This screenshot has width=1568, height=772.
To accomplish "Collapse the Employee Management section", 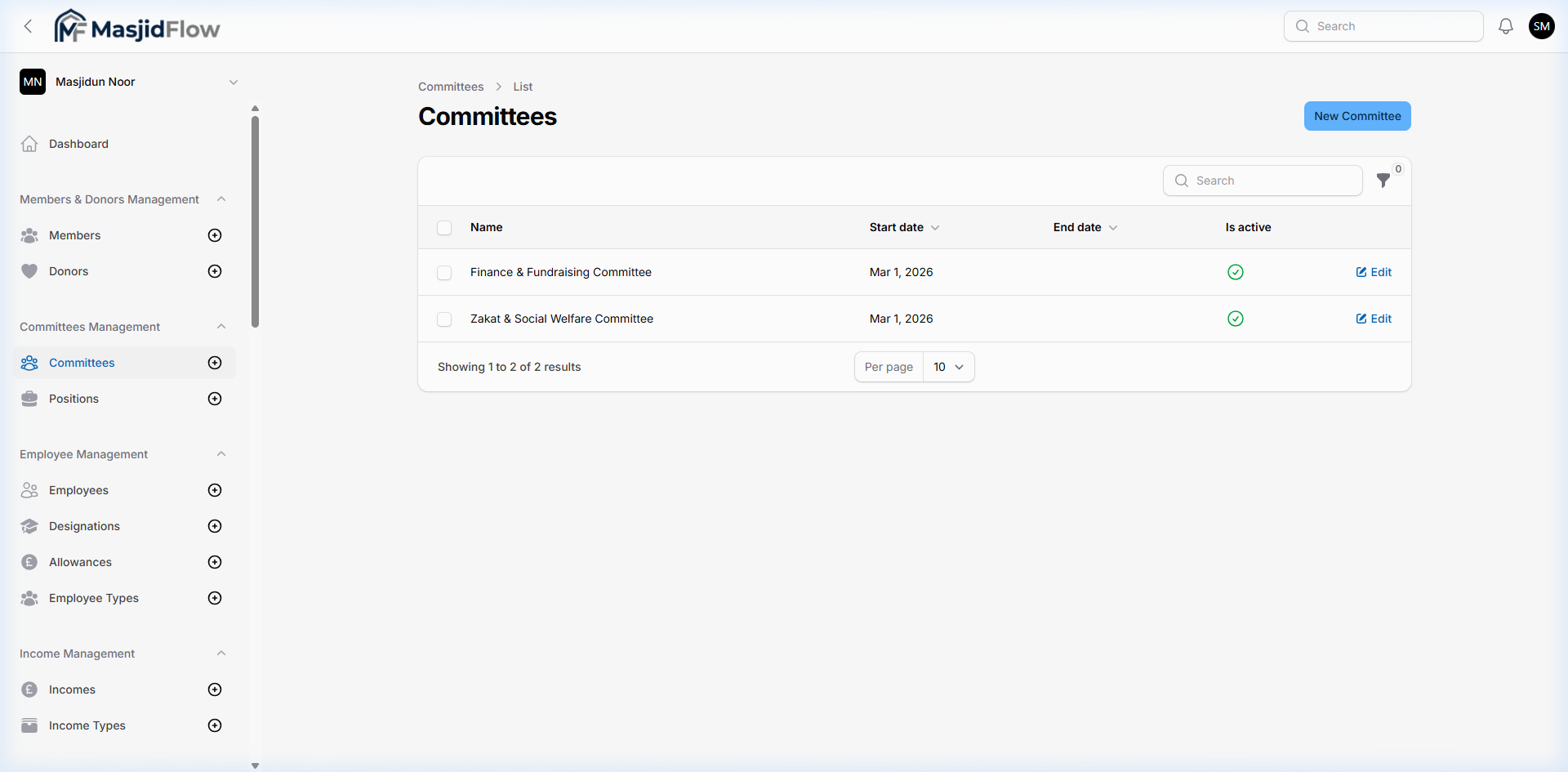I will tap(221, 453).
